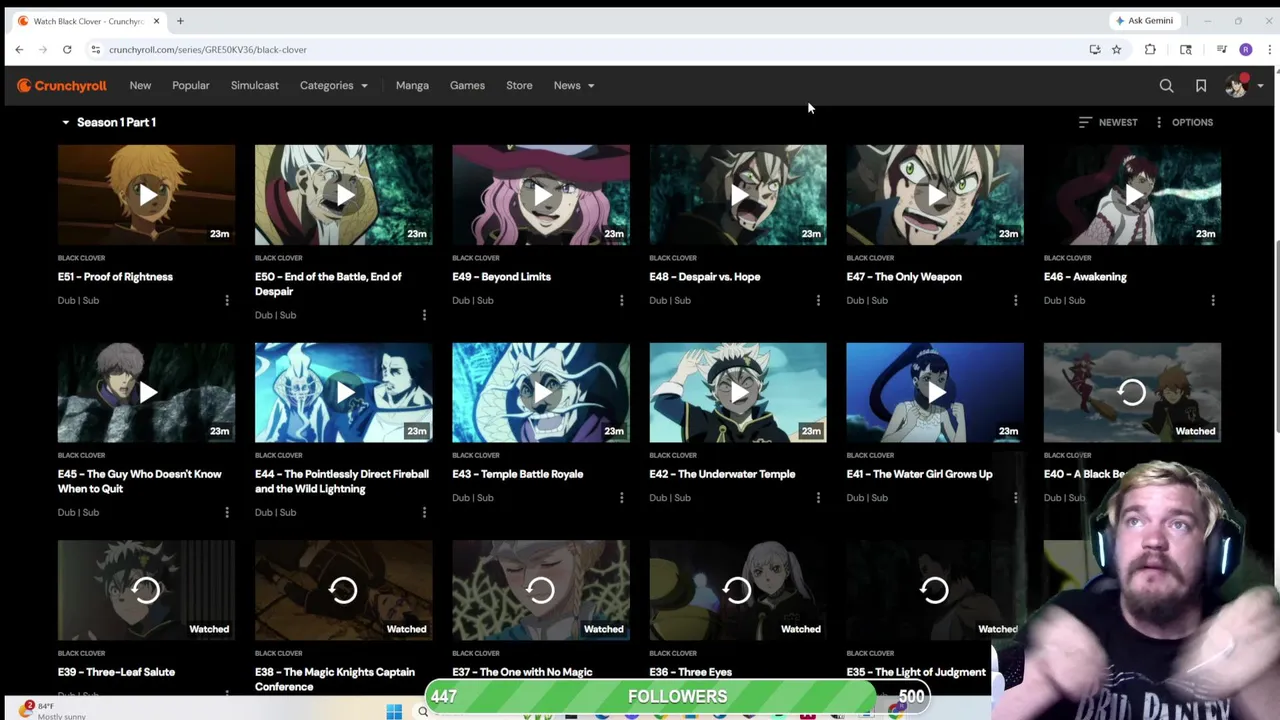The height and width of the screenshot is (720, 1280).
Task: Open more options for E50
Action: [x=424, y=315]
